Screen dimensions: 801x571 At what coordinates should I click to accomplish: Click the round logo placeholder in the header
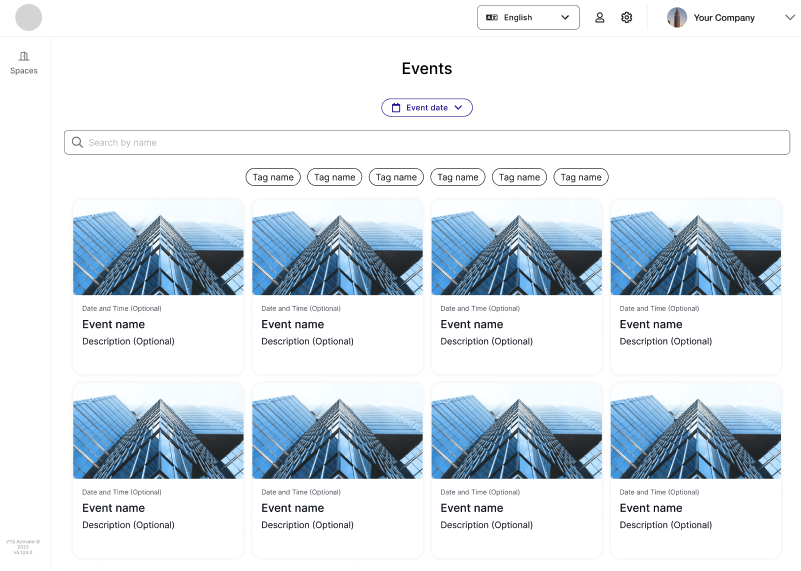click(29, 17)
